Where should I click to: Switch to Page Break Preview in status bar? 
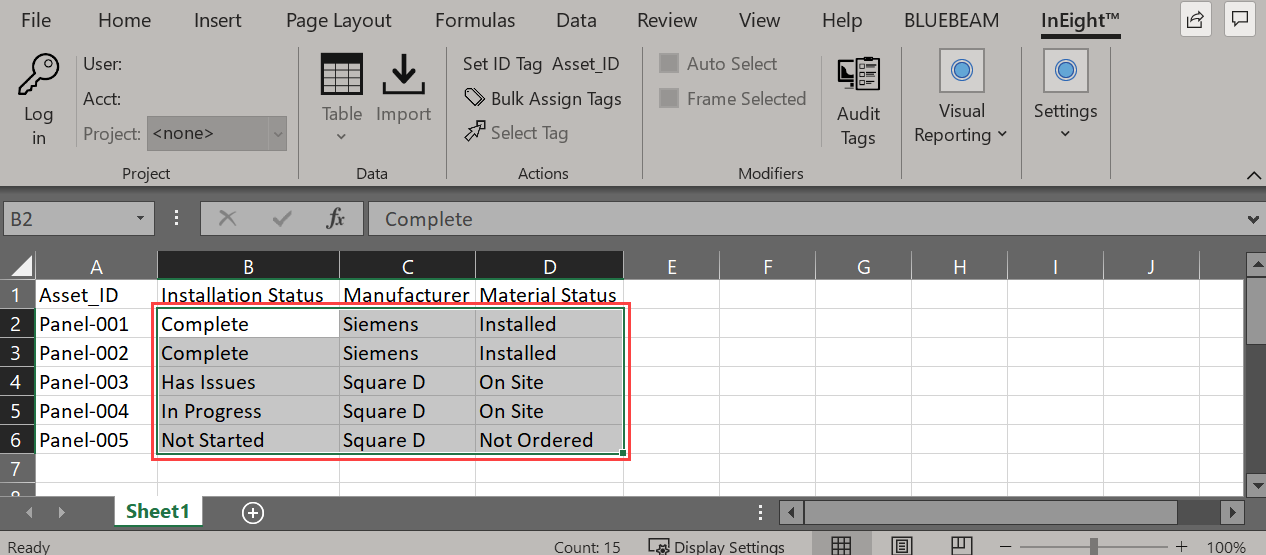tap(960, 546)
